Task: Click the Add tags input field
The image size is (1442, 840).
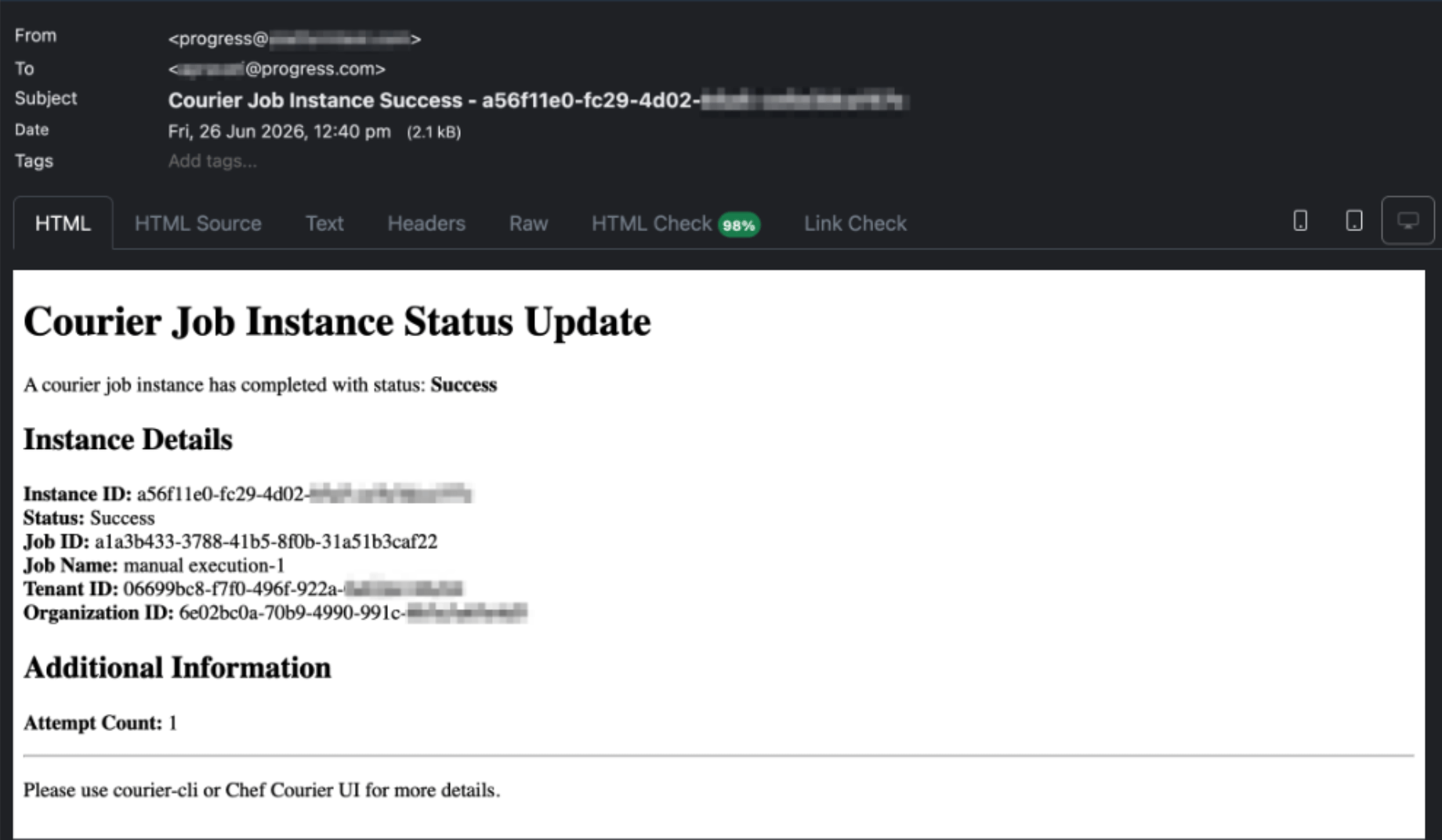Action: 212,161
